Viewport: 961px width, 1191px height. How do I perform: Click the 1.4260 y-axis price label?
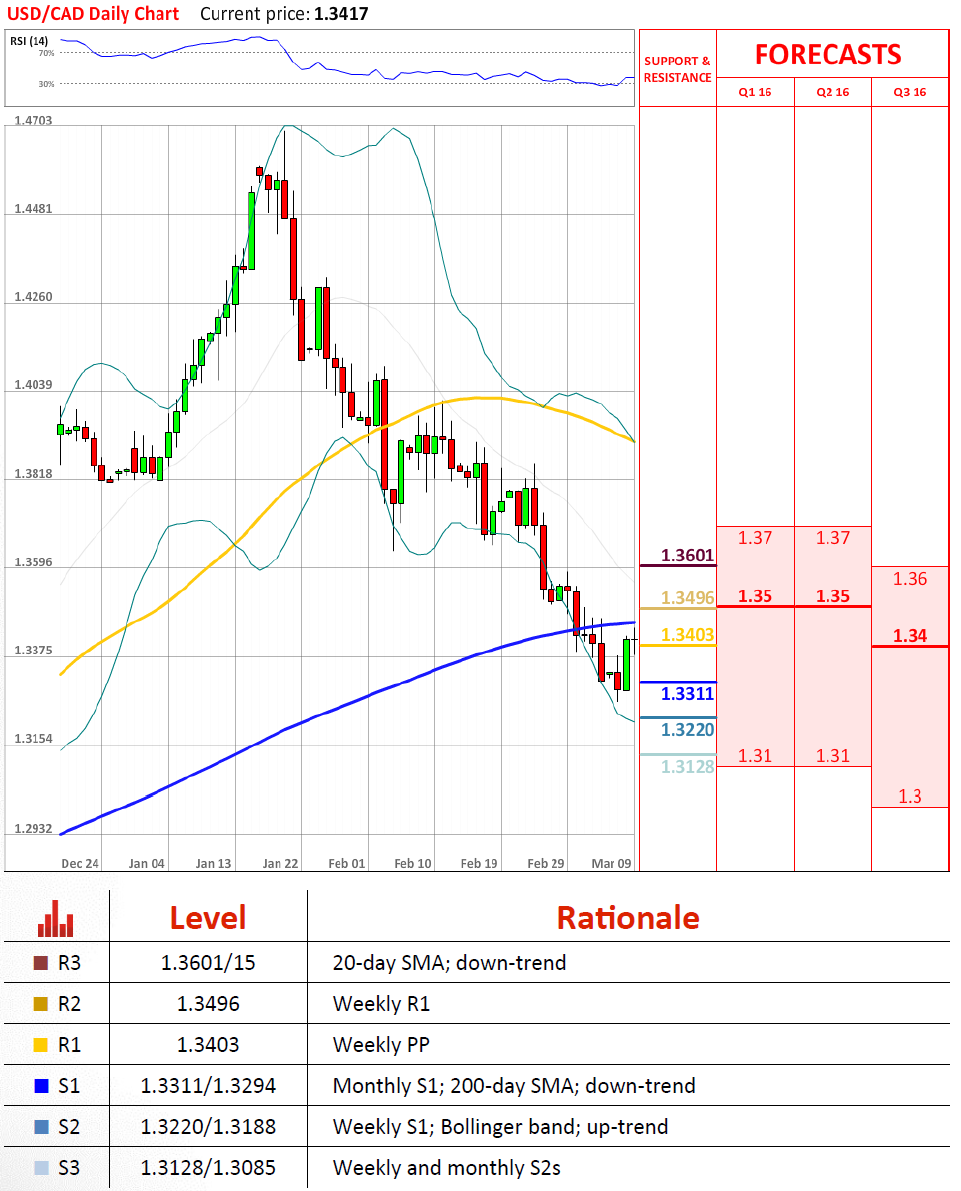coord(33,297)
